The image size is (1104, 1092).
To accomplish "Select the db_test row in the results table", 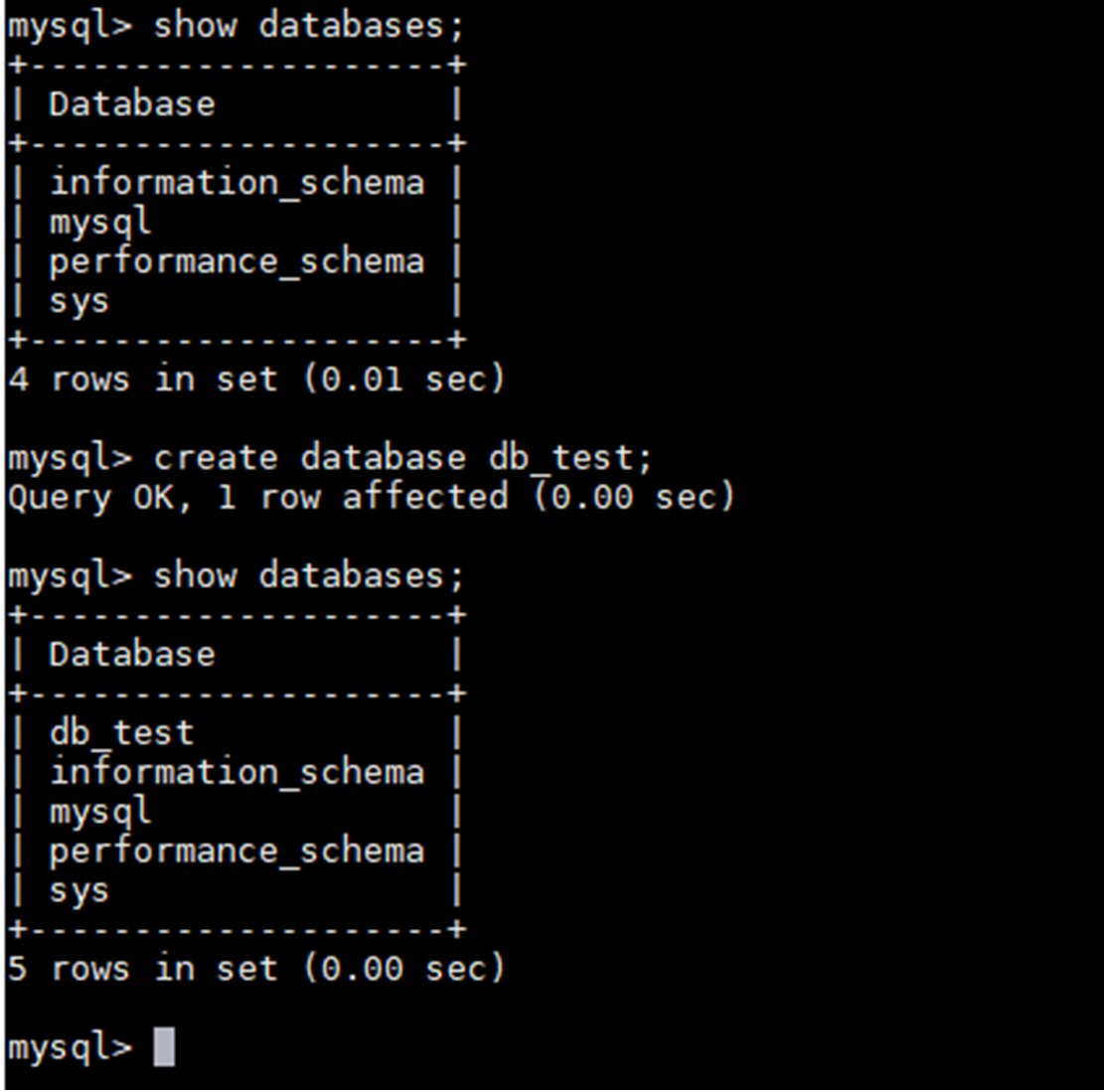I will coord(121,733).
